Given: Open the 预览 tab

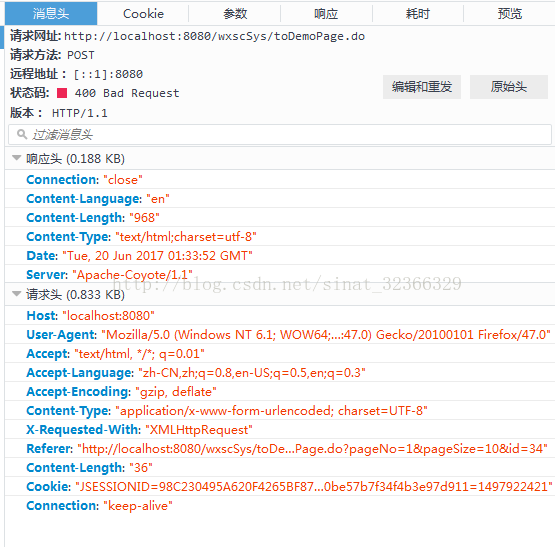Looking at the screenshot, I should pyautogui.click(x=509, y=13).
